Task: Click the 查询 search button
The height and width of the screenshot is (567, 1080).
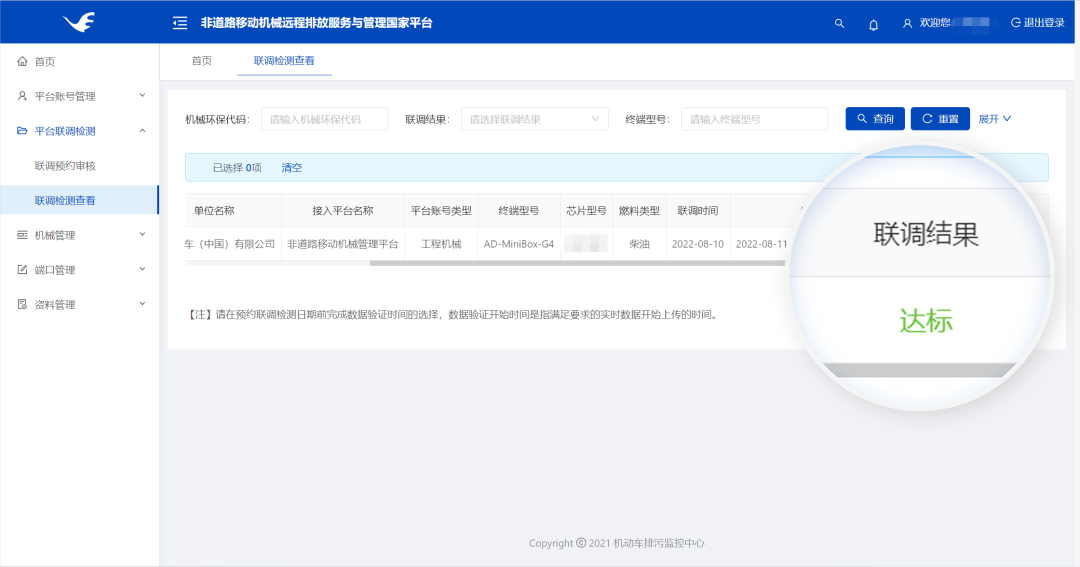Action: coord(874,119)
